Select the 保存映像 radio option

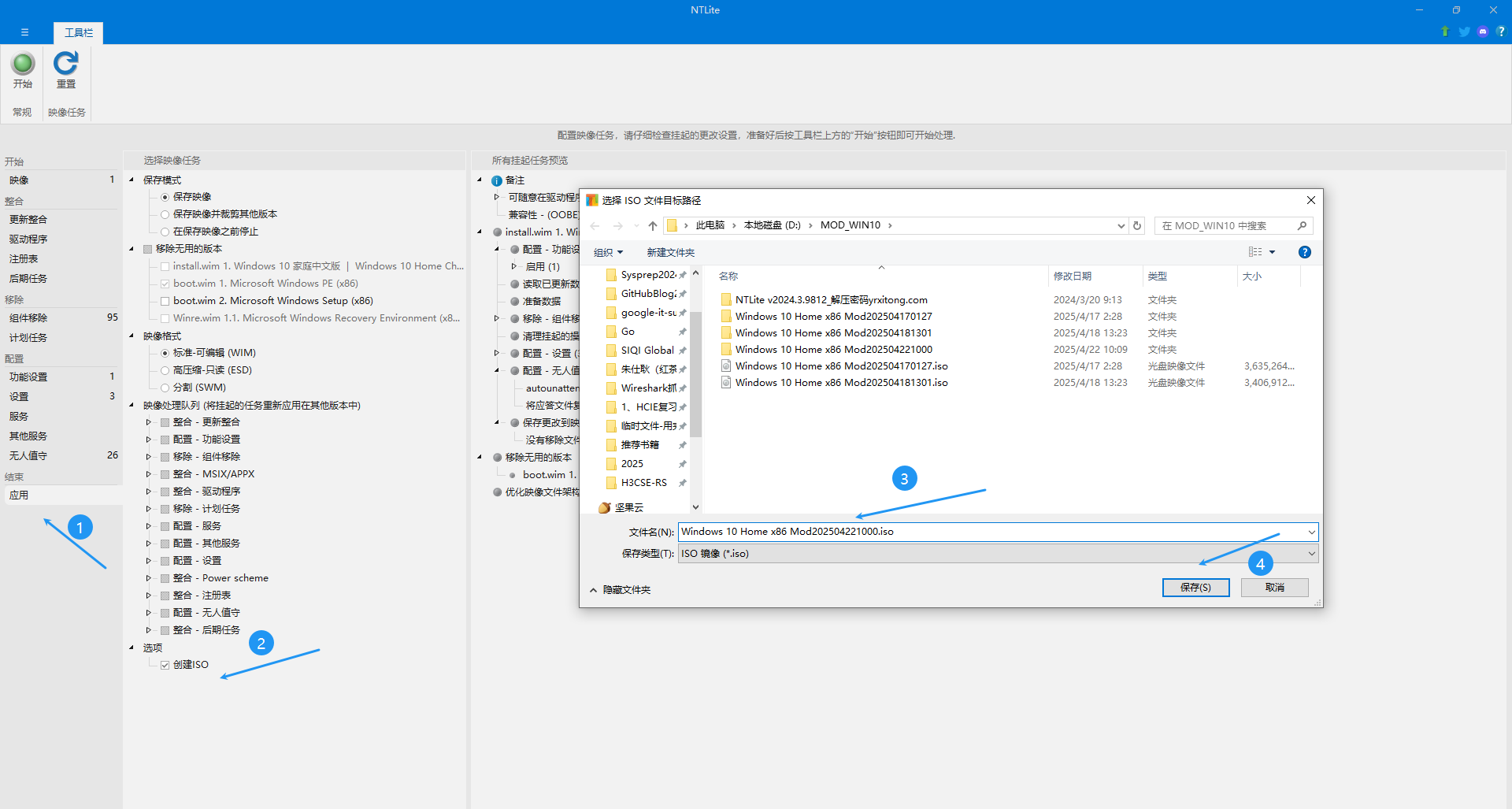pos(165,197)
